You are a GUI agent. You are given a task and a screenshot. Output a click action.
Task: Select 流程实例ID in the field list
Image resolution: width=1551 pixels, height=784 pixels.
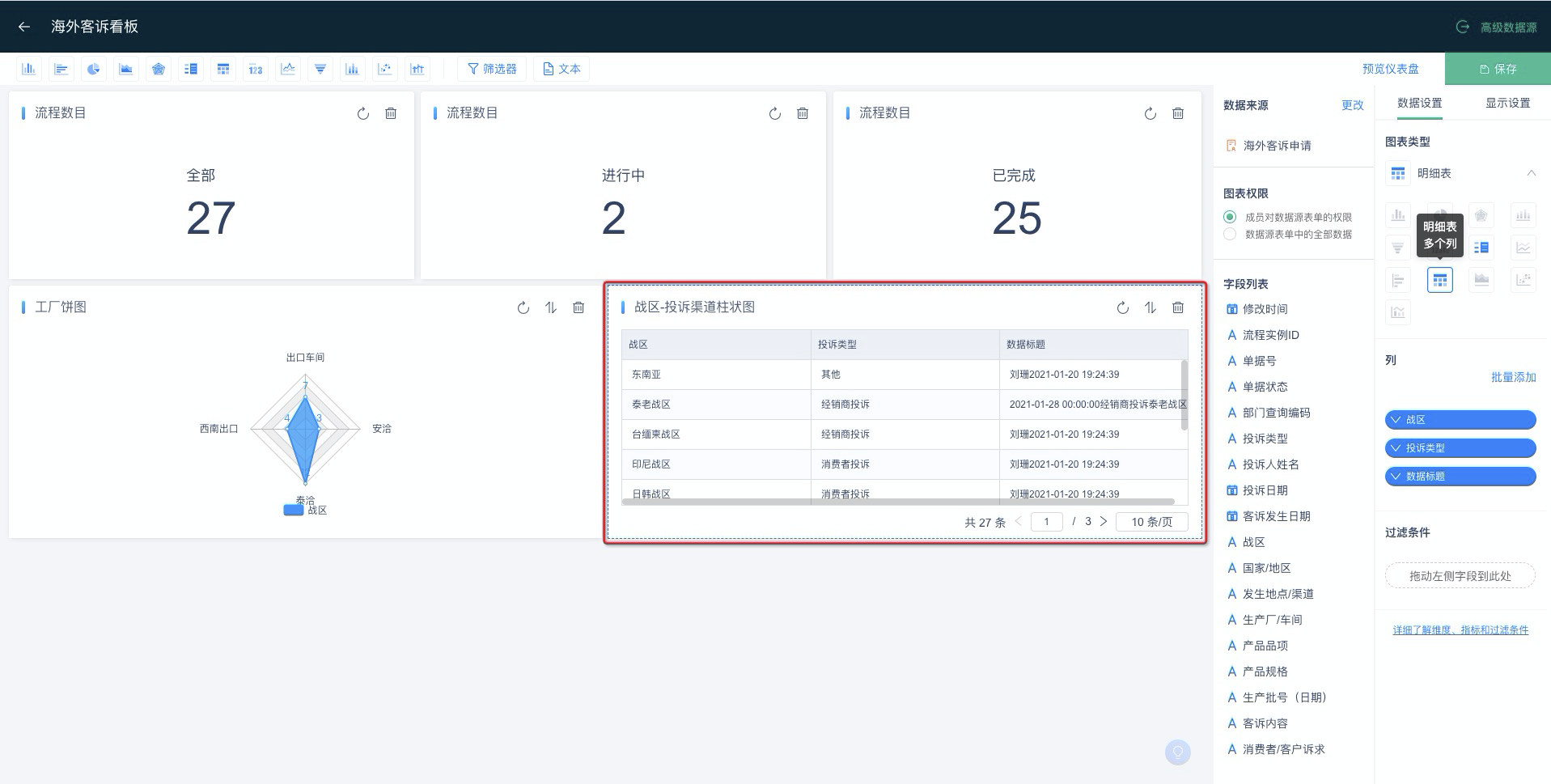[x=1263, y=335]
